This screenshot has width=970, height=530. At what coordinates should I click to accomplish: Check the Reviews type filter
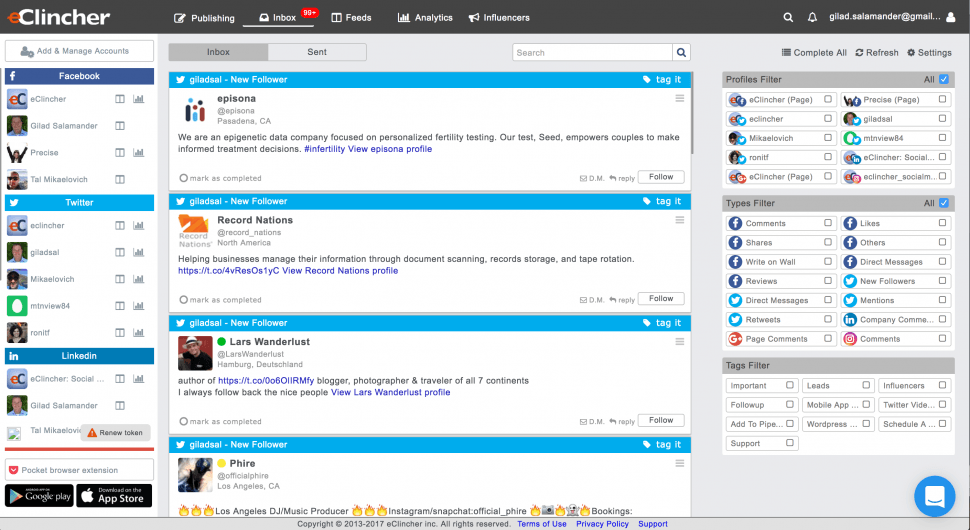coord(828,281)
